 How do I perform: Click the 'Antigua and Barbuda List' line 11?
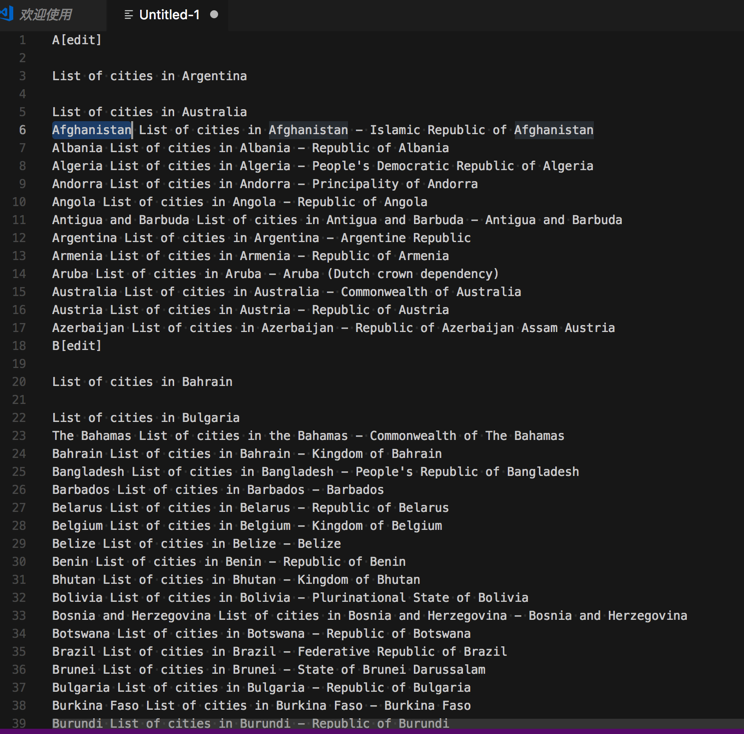click(337, 220)
